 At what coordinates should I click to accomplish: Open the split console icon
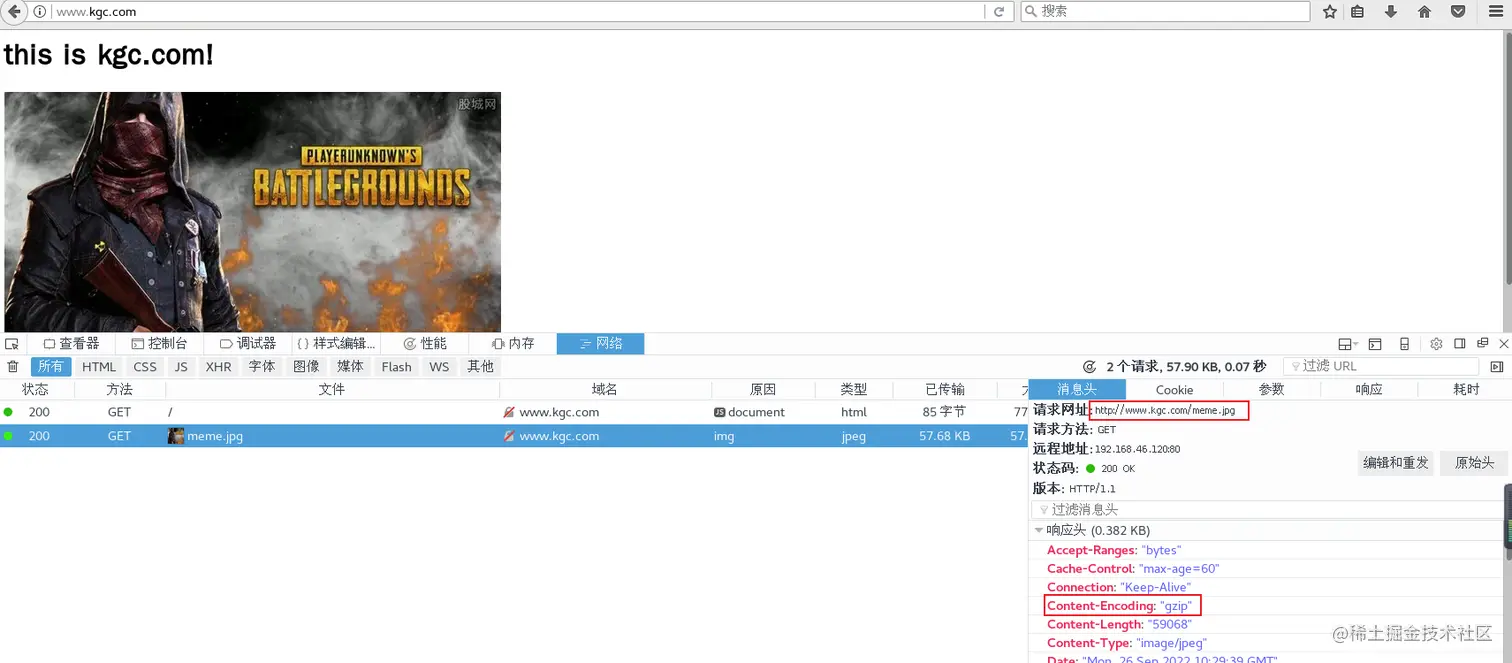pos(1374,343)
